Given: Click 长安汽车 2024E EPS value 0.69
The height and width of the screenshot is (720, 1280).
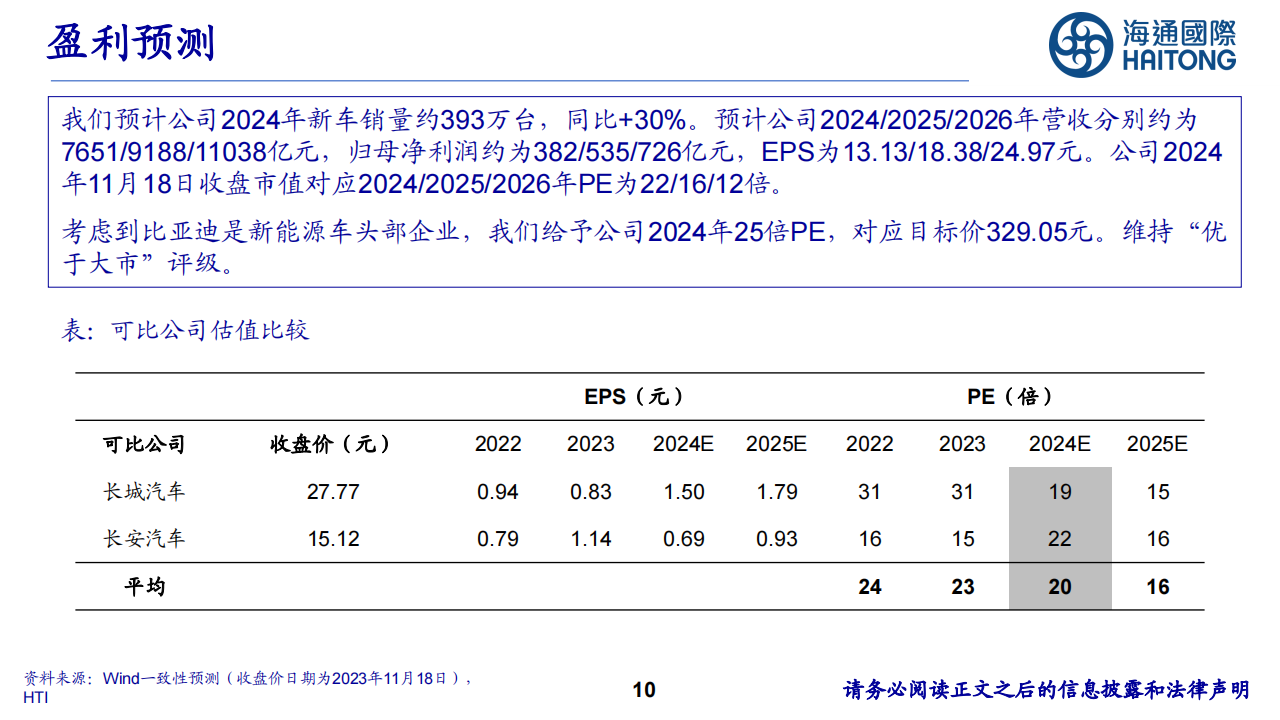Looking at the screenshot, I should coord(684,539).
